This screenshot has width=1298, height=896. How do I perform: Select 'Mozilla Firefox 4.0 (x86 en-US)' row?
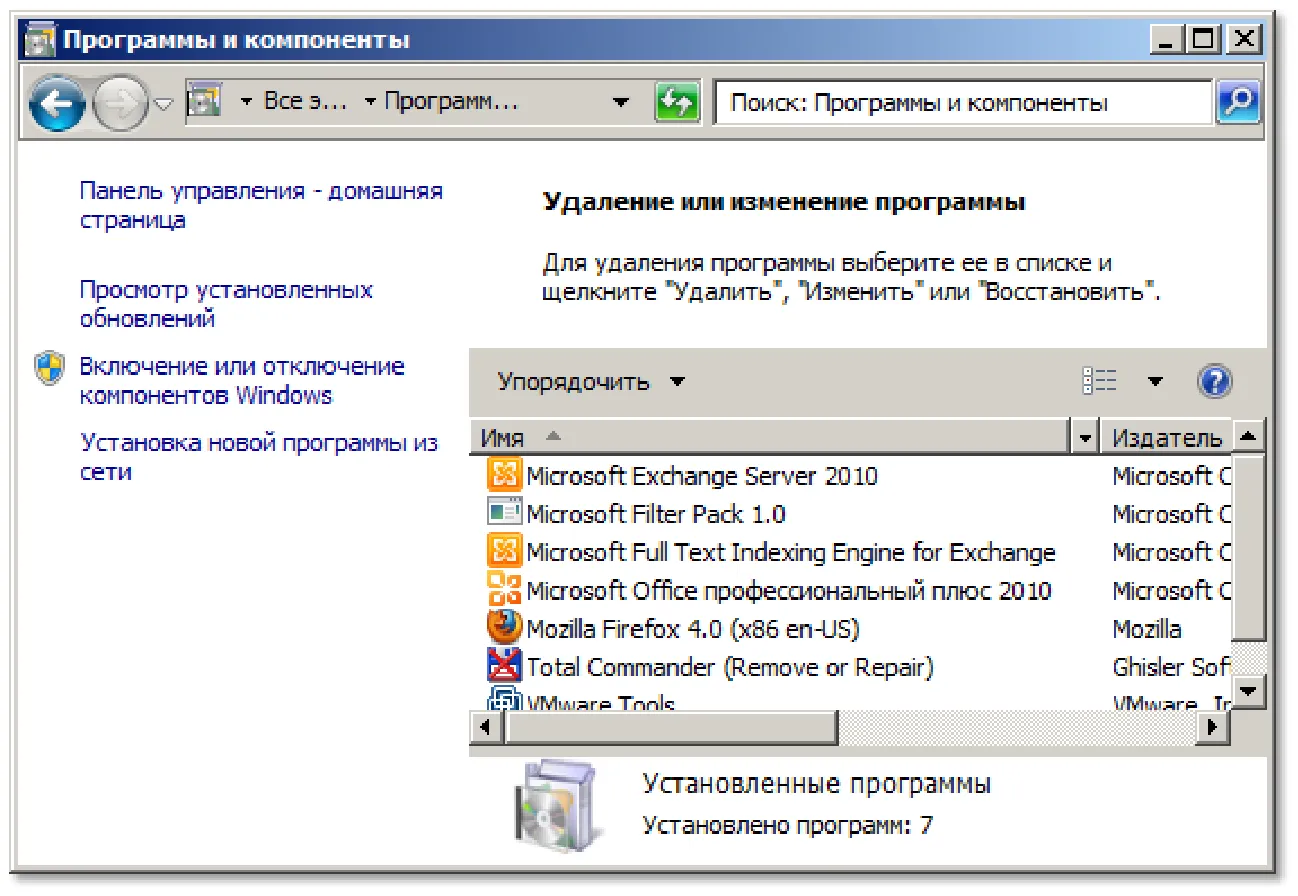click(x=850, y=629)
